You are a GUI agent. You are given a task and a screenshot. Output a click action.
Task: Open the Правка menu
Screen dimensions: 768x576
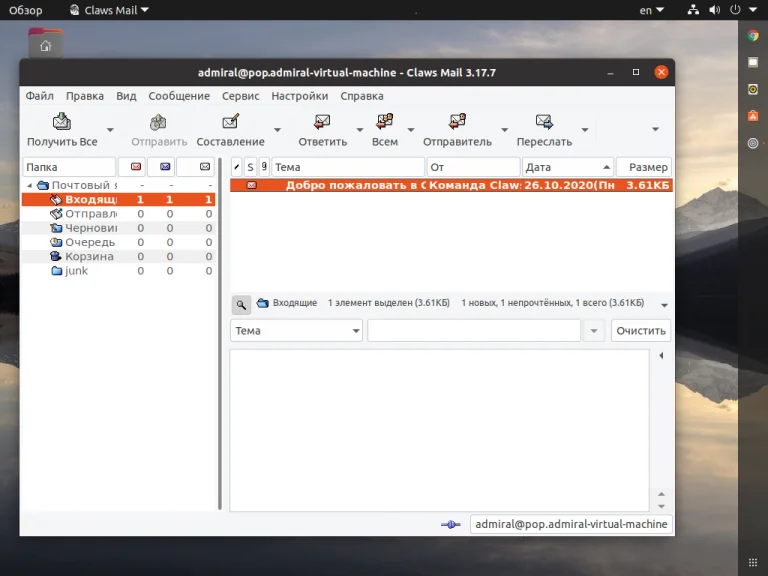click(x=85, y=96)
